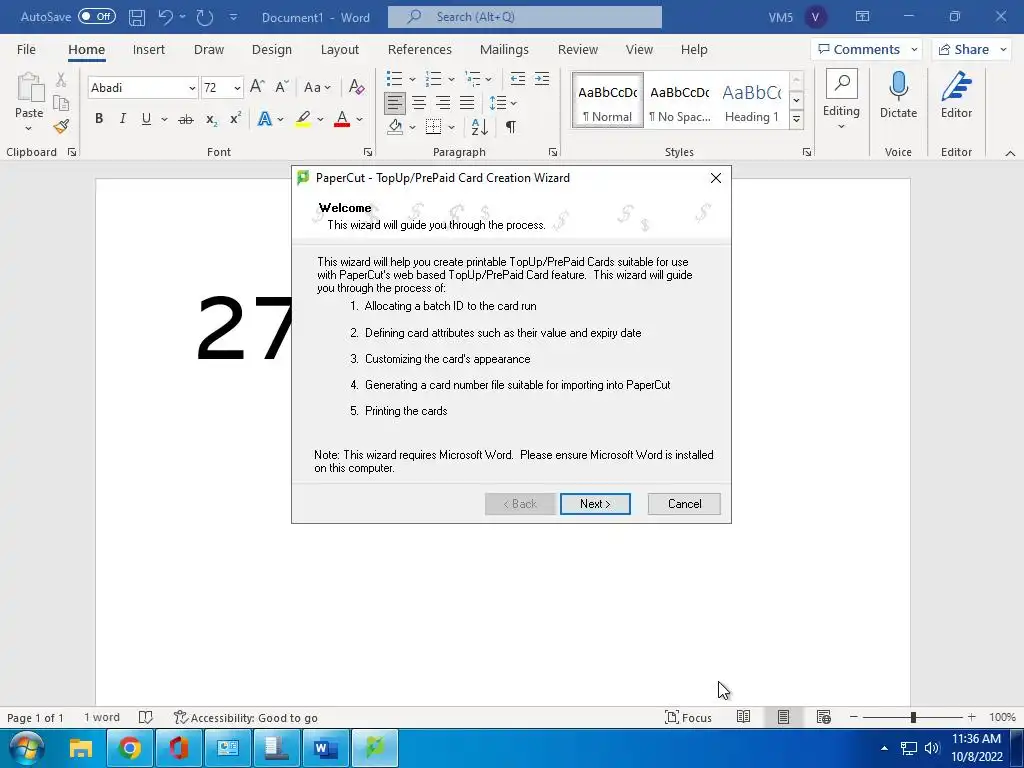Toggle Italic formatting
Viewport: 1024px width, 768px height.
click(122, 118)
